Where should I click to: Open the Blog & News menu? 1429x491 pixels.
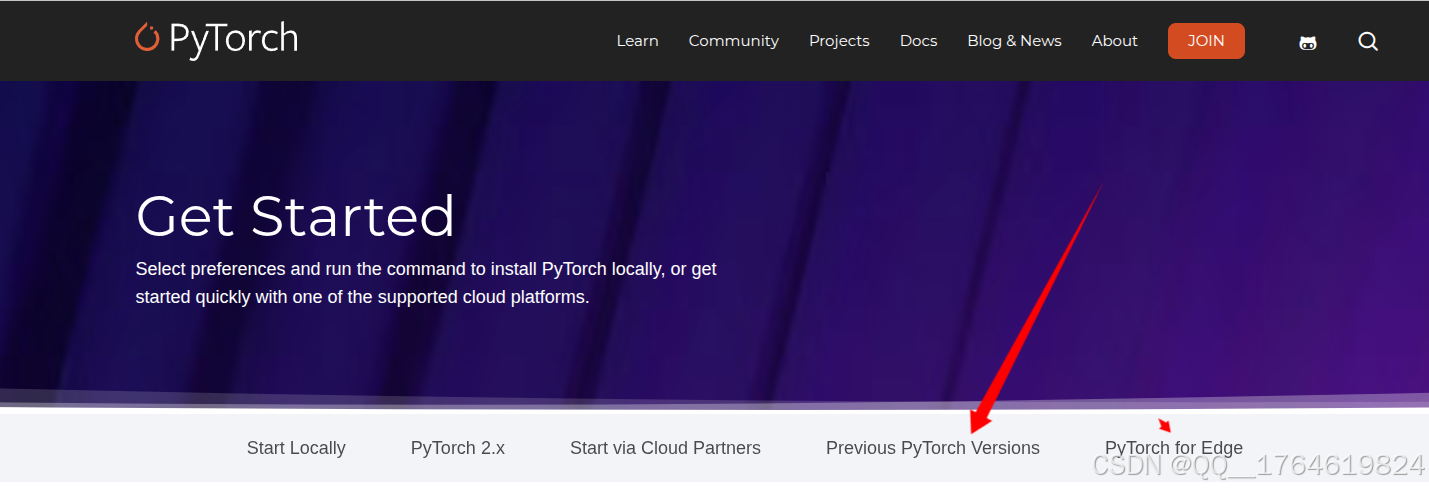[1014, 41]
